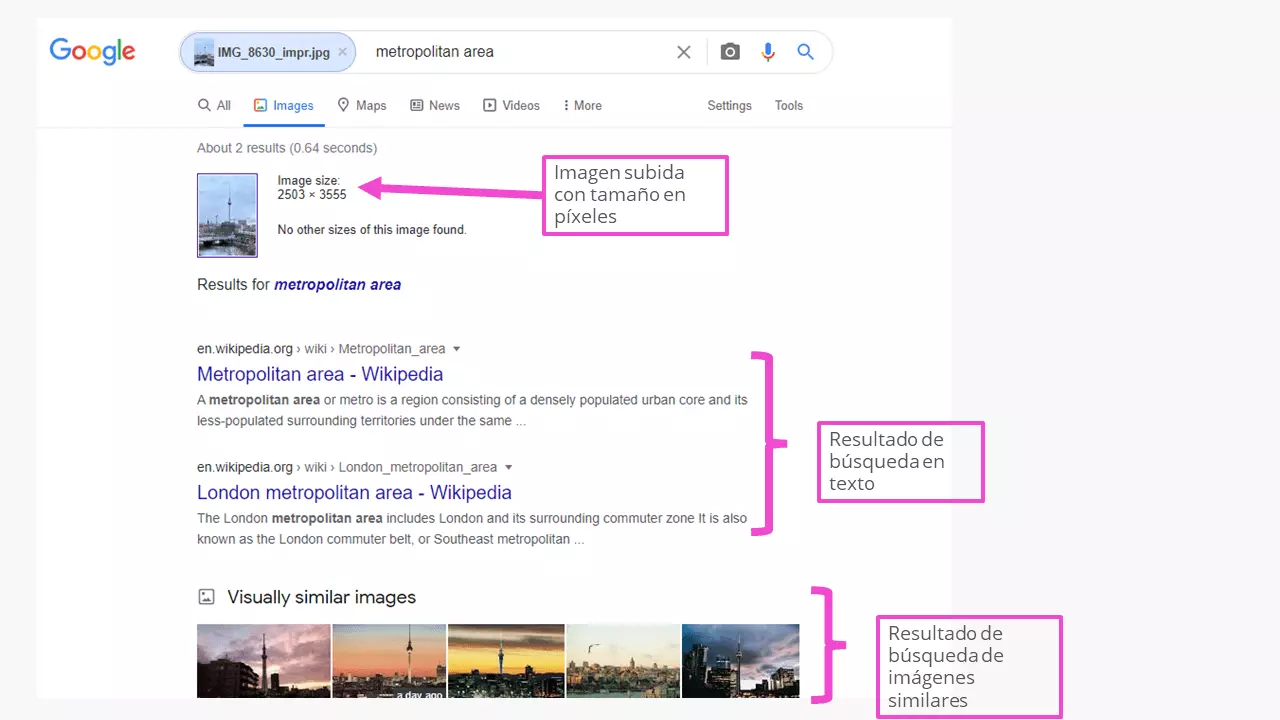Click the uploaded tower image thumbnail

point(227,215)
